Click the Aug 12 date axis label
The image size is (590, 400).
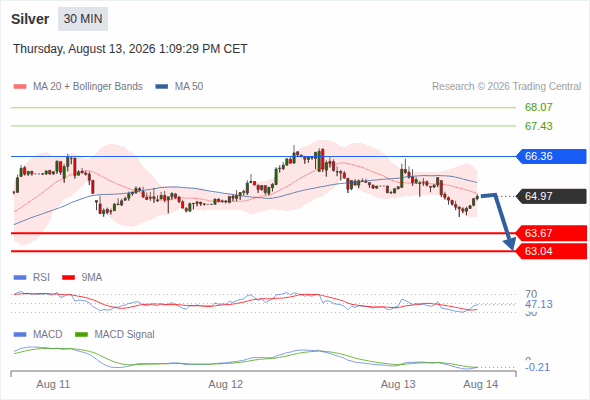coord(226,384)
